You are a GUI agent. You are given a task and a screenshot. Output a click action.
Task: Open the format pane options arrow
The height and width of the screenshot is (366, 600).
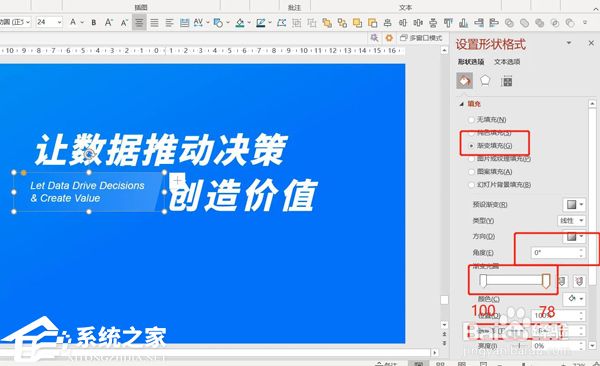point(569,42)
